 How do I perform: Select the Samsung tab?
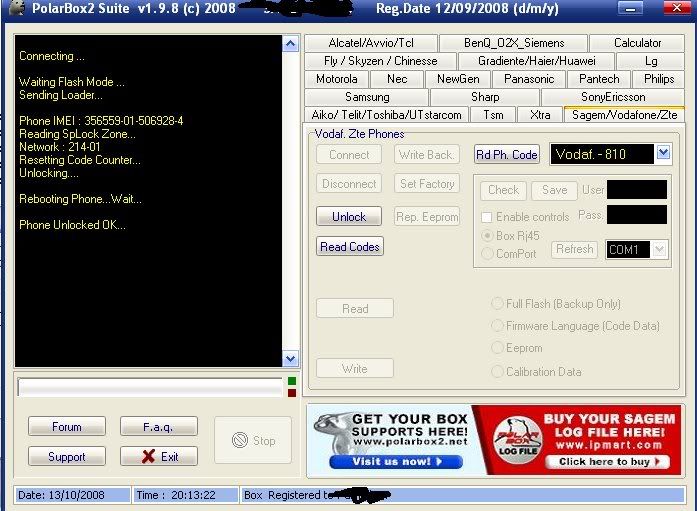[367, 97]
